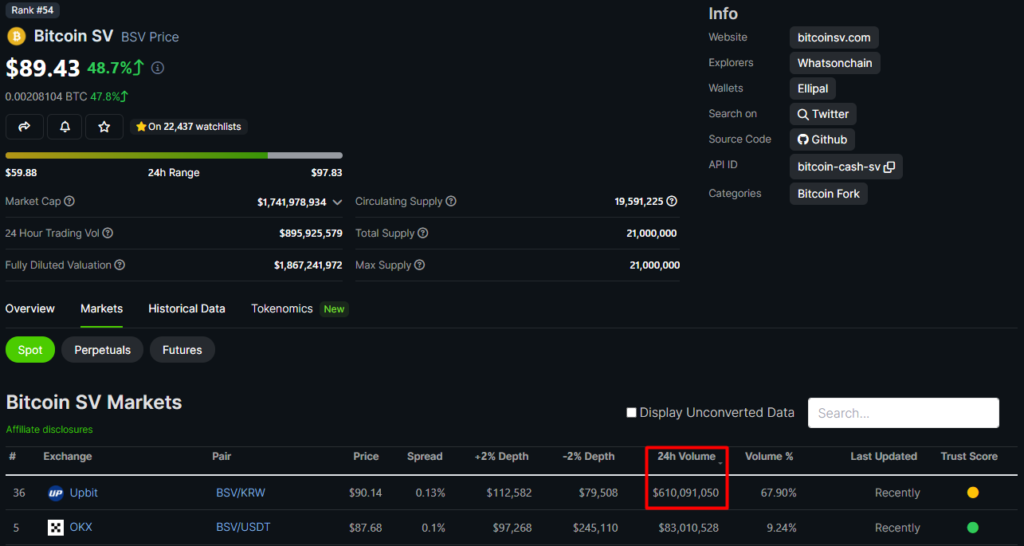The width and height of the screenshot is (1024, 546).
Task: Open the Github source code link
Action: point(822,140)
